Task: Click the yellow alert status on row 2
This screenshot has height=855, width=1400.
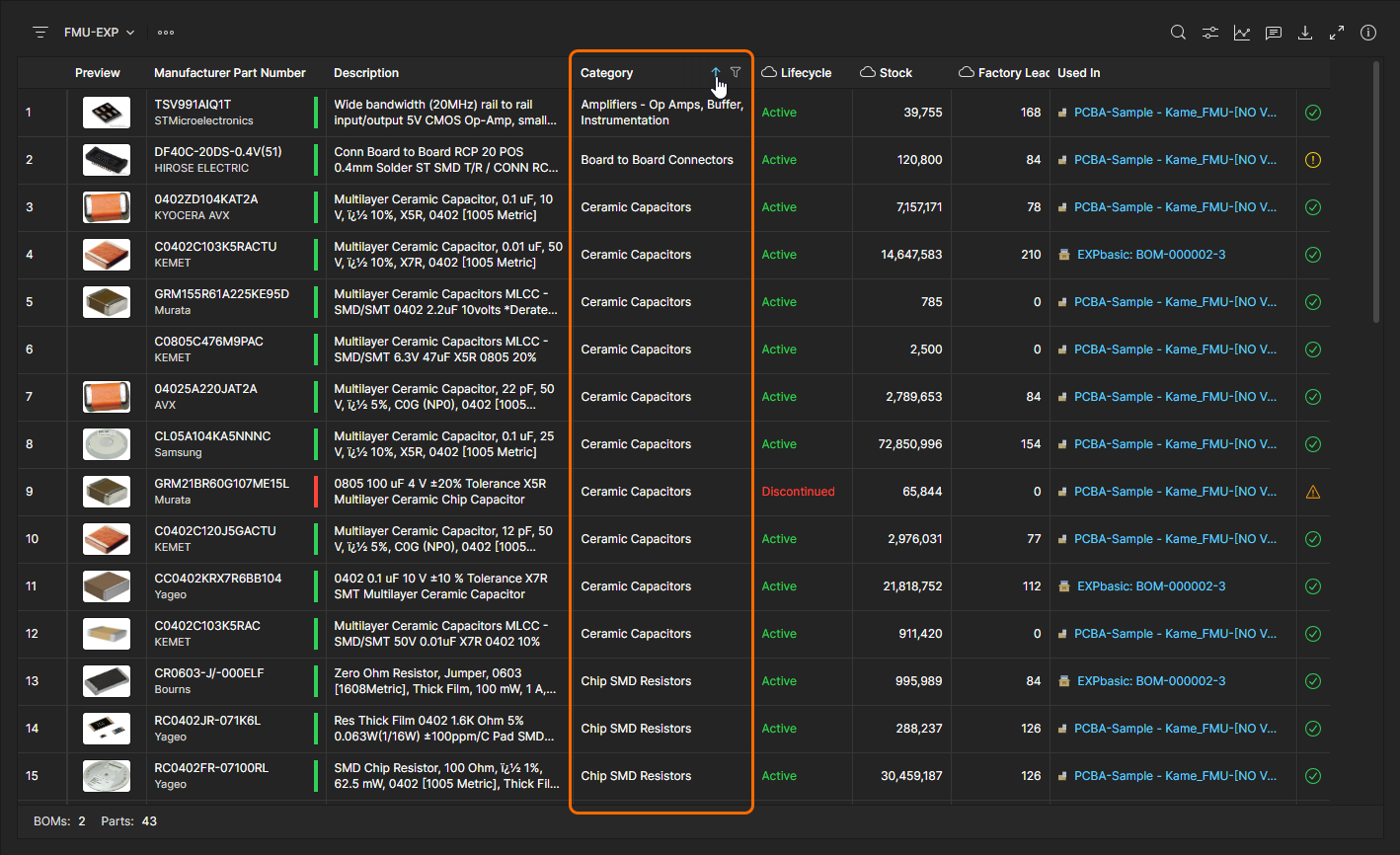Action: (1312, 160)
